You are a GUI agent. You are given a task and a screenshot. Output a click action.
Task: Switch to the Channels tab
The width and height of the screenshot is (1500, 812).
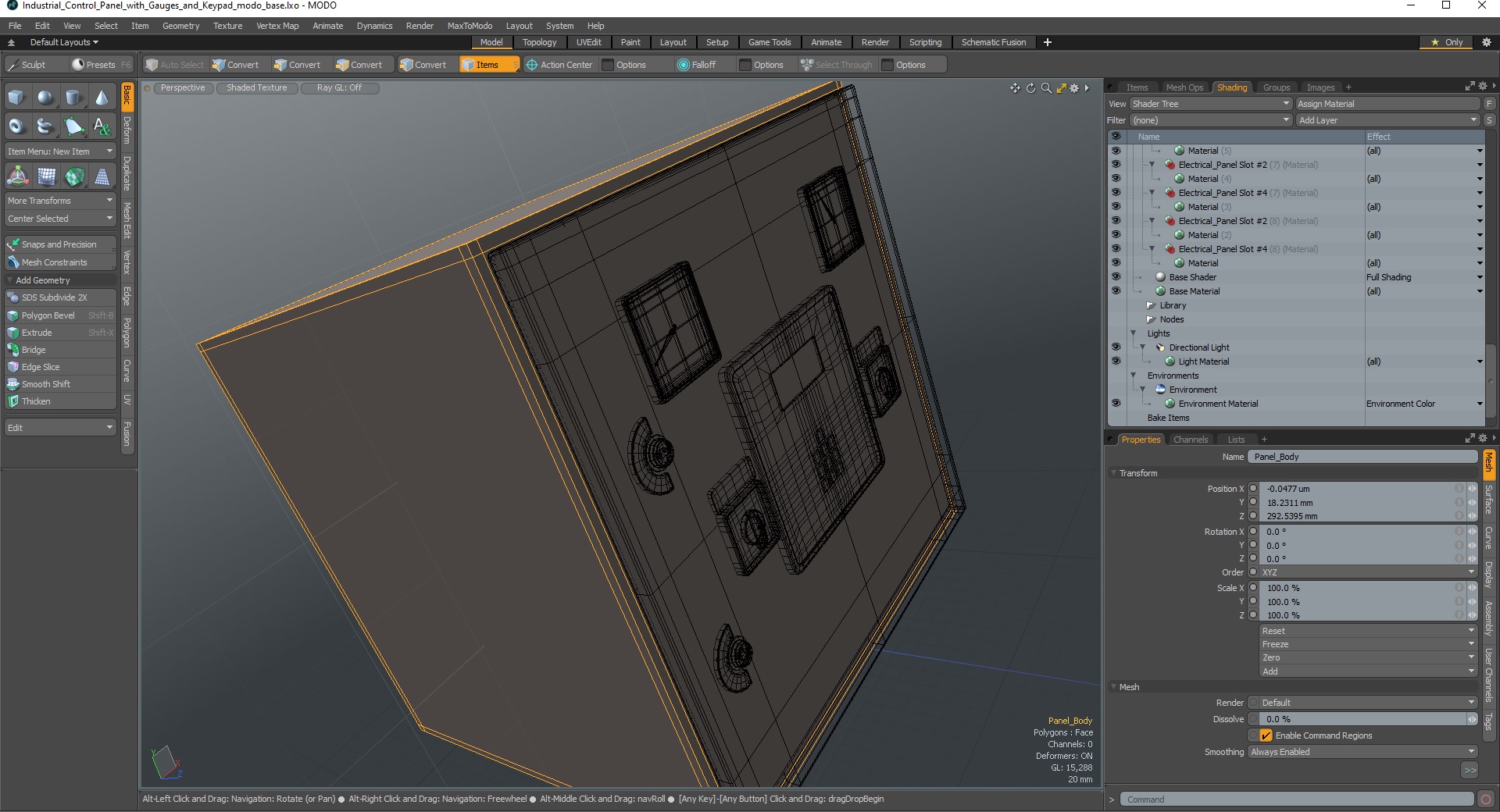(x=1190, y=440)
